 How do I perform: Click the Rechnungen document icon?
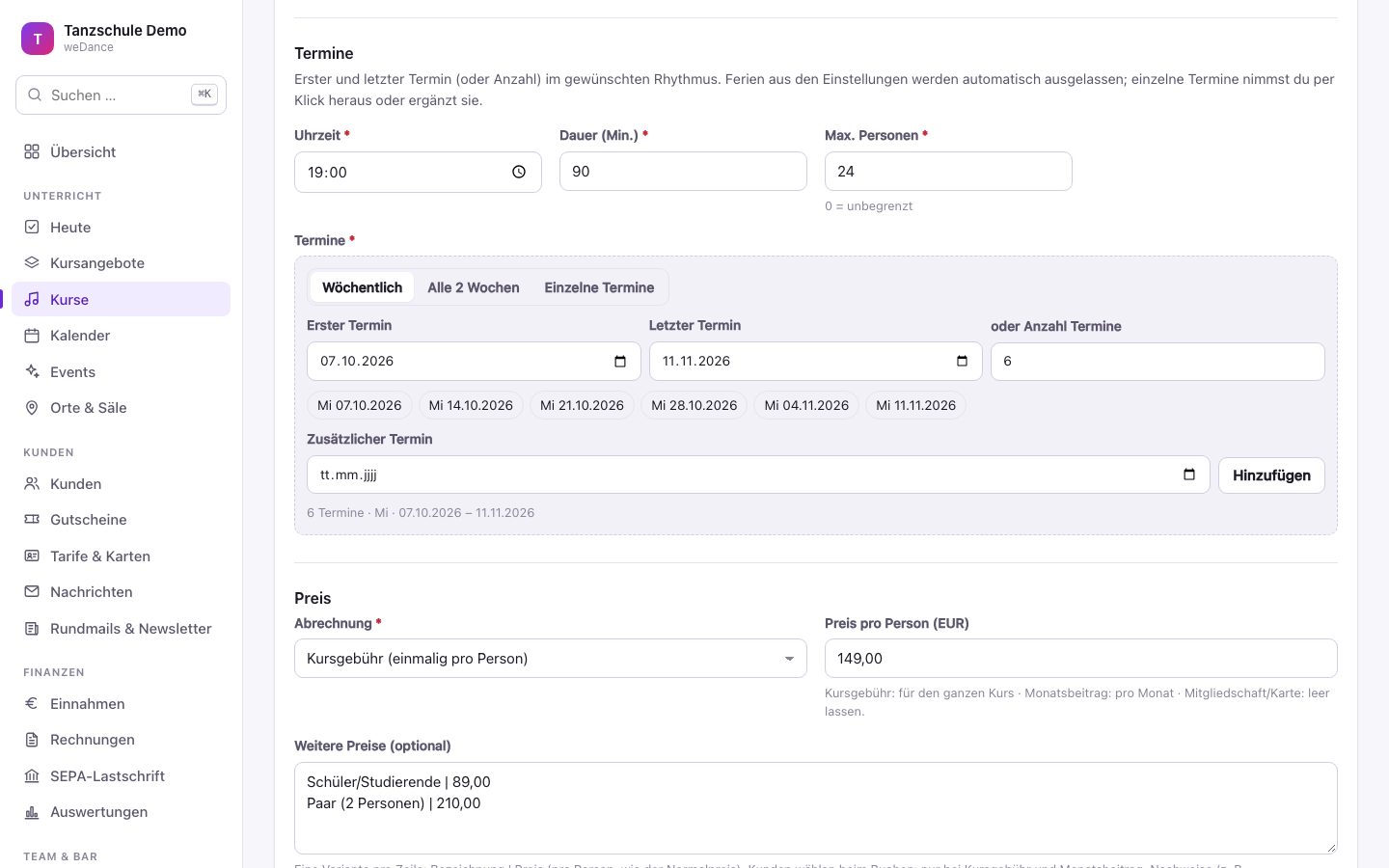coord(32,739)
